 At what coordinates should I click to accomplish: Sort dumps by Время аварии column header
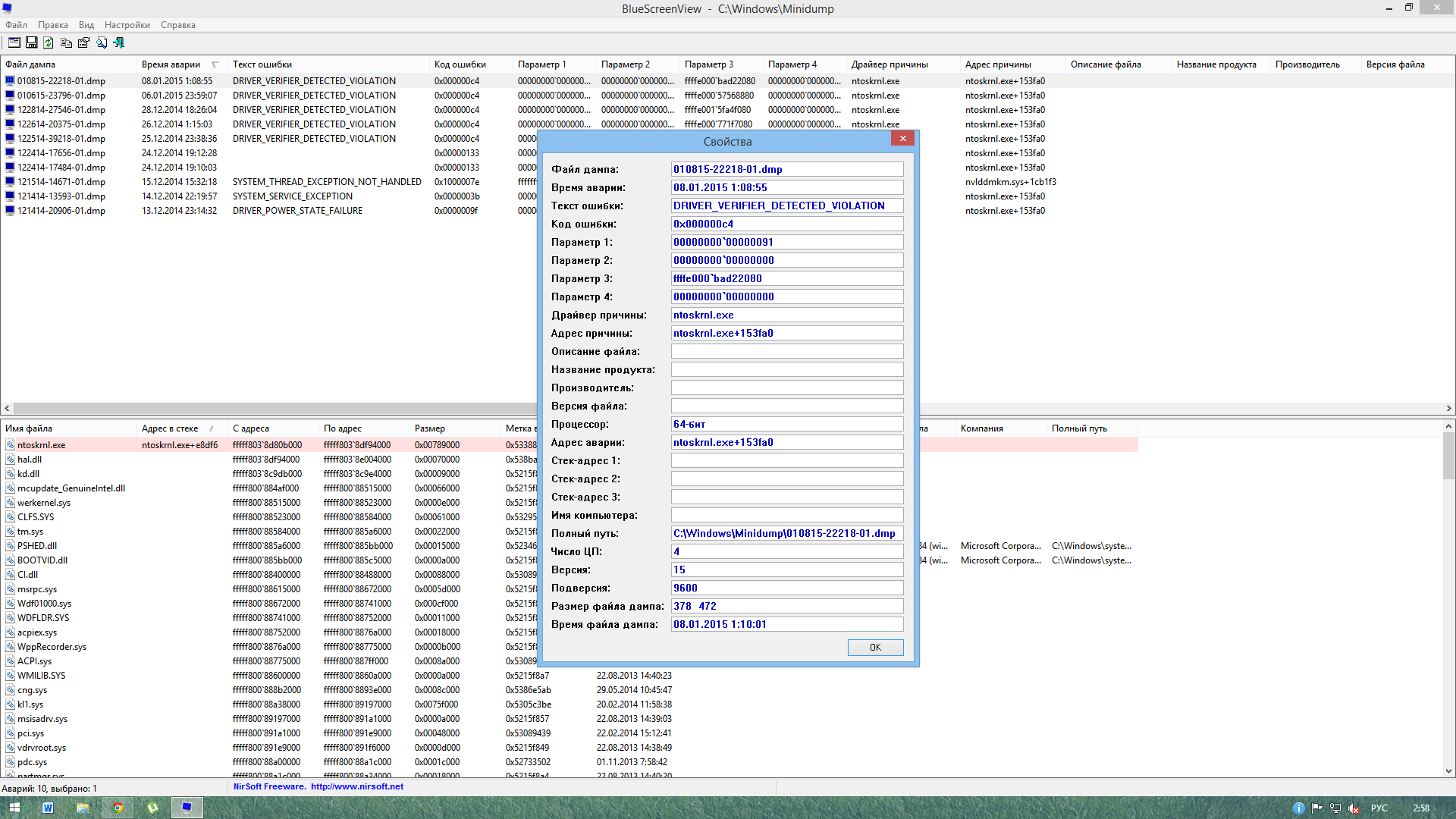(171, 64)
